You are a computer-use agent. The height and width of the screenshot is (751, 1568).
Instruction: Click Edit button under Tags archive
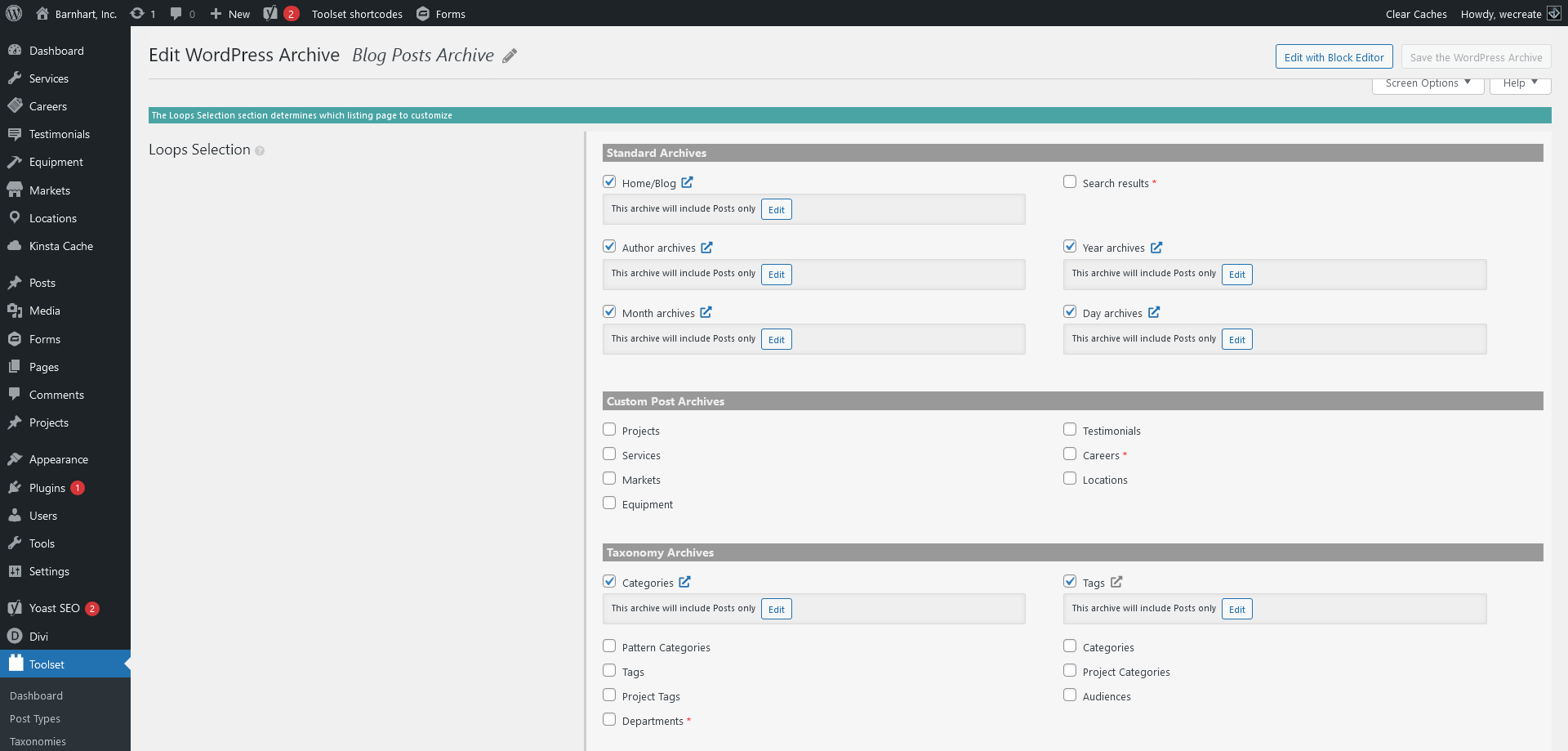pyautogui.click(x=1236, y=609)
